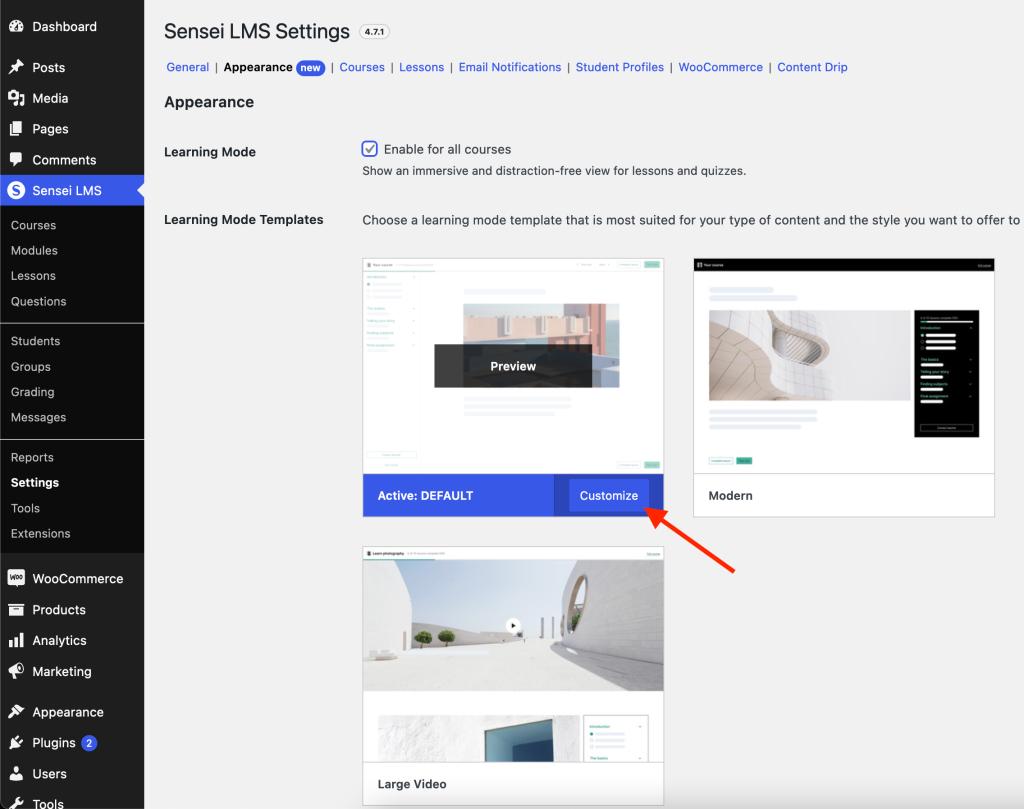Click the 4.7.1 version badge
Viewport: 1024px width, 809px height.
tap(374, 31)
